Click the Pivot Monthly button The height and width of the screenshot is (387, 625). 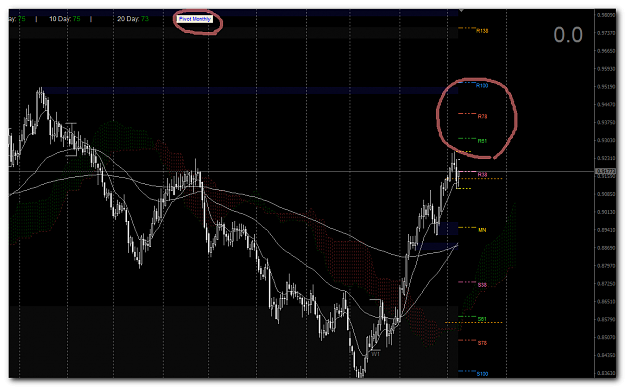[195, 19]
